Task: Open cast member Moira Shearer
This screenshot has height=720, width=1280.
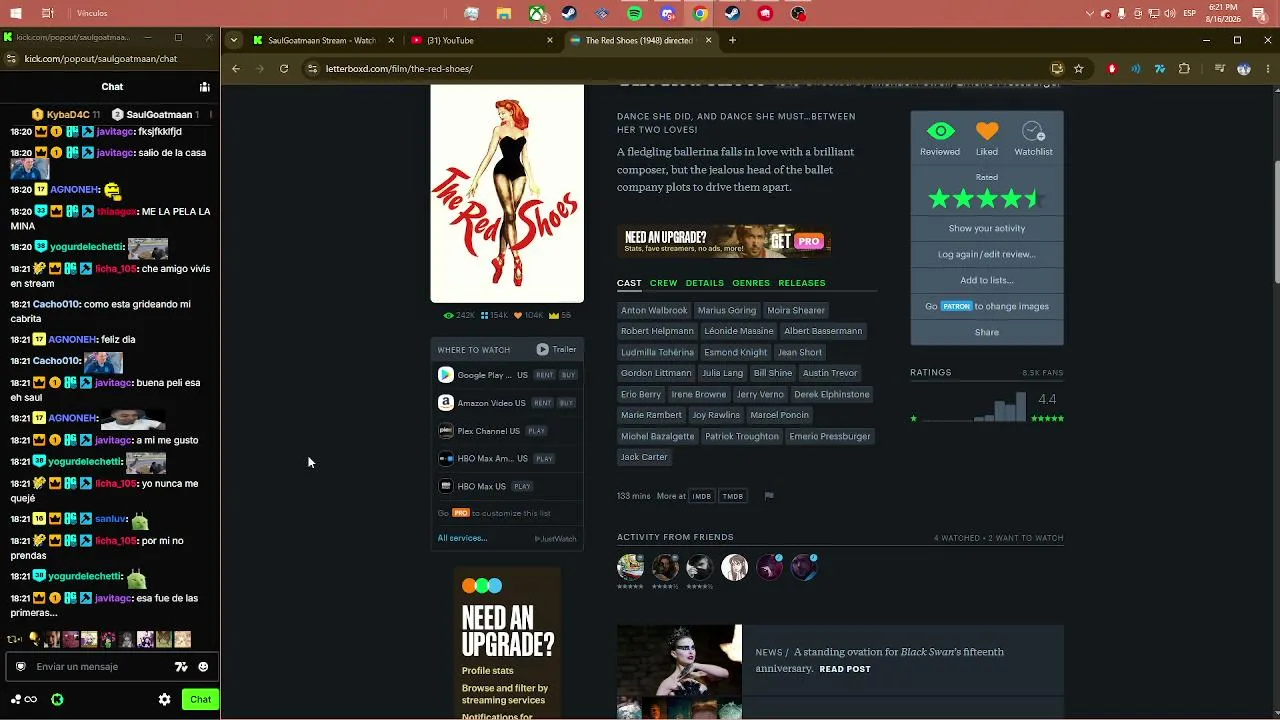Action: tap(796, 311)
